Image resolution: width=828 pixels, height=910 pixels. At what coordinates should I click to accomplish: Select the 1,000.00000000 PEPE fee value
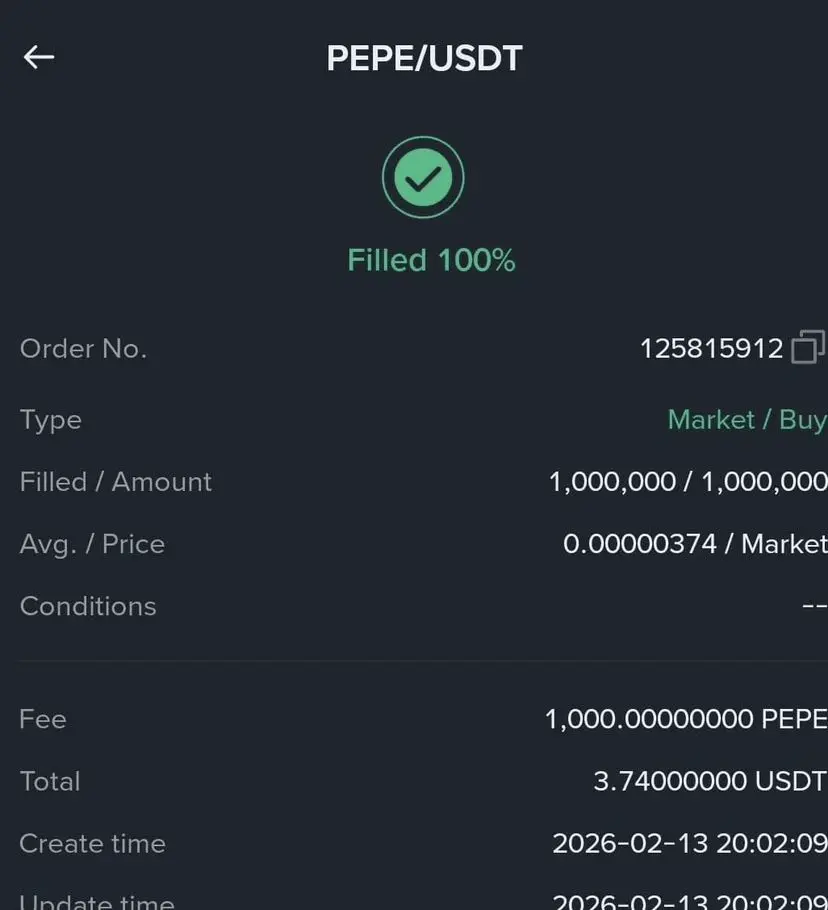point(686,719)
